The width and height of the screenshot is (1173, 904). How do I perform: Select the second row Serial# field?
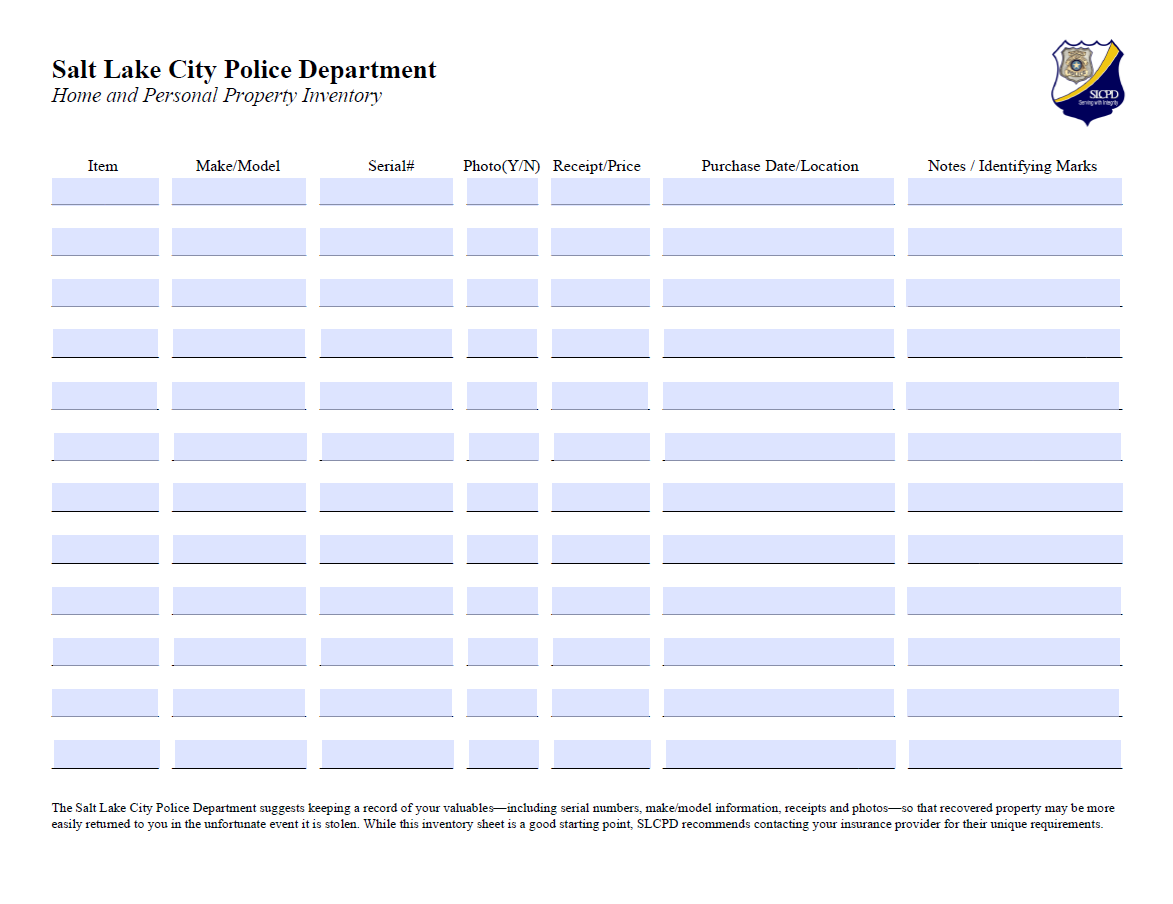pyautogui.click(x=386, y=241)
